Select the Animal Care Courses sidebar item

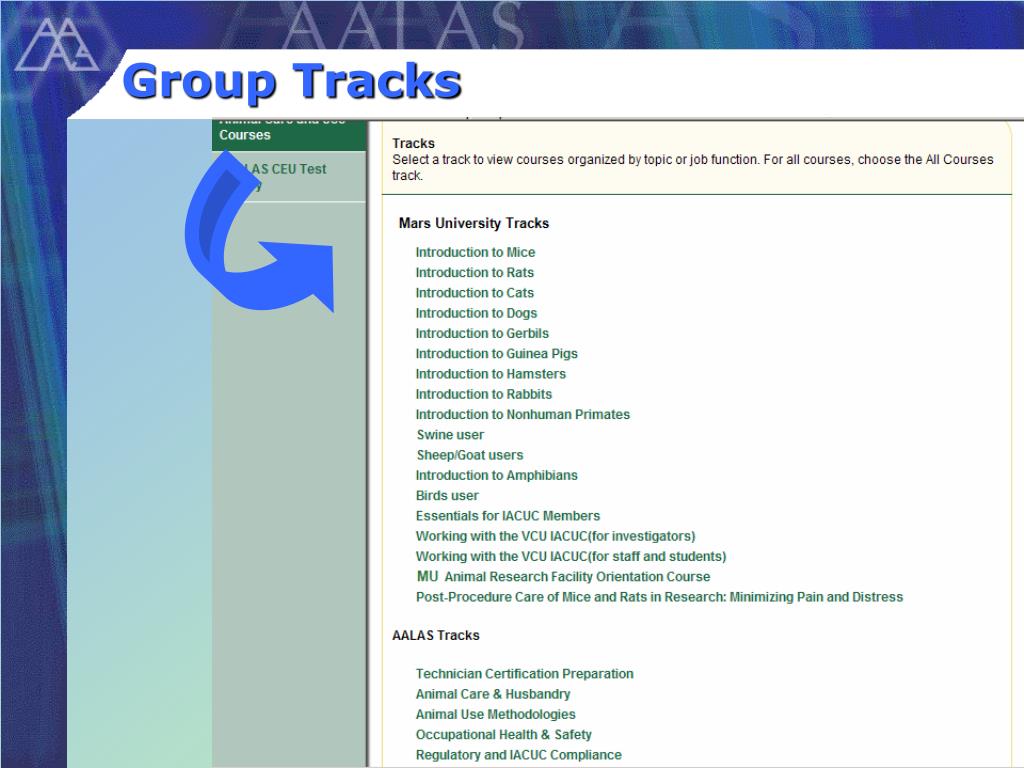[289, 134]
